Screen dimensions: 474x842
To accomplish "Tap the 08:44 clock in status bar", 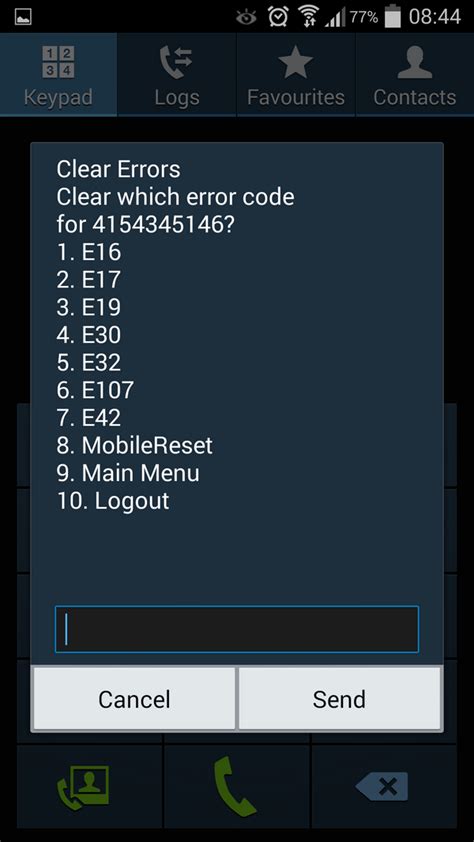I will (435, 17).
